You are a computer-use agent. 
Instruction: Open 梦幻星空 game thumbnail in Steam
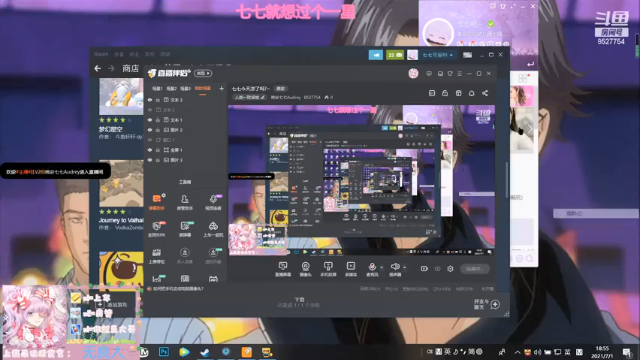121,96
